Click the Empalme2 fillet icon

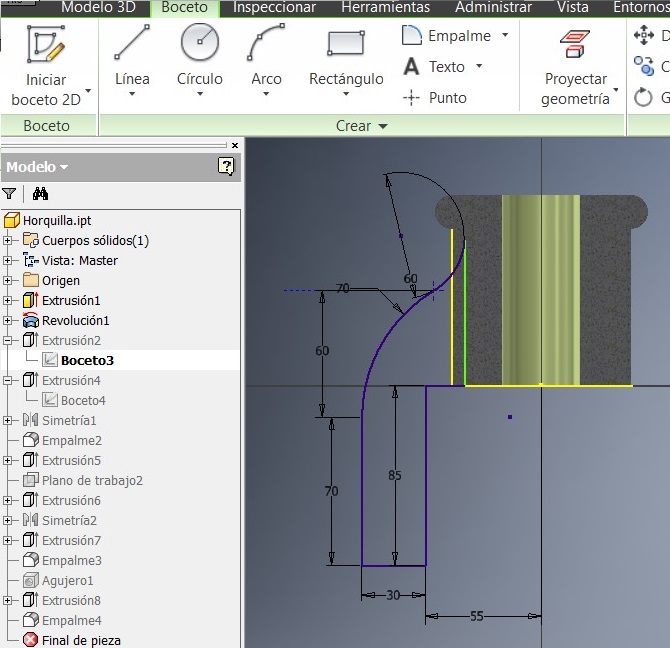[31, 440]
